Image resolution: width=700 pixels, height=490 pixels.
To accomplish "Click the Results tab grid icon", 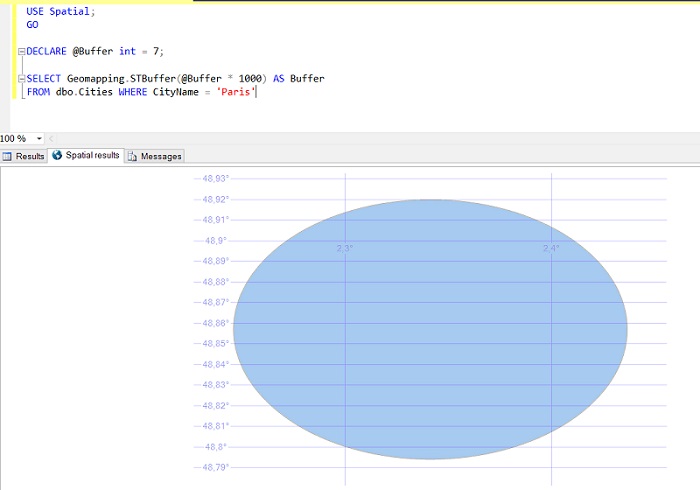I will pos(8,156).
